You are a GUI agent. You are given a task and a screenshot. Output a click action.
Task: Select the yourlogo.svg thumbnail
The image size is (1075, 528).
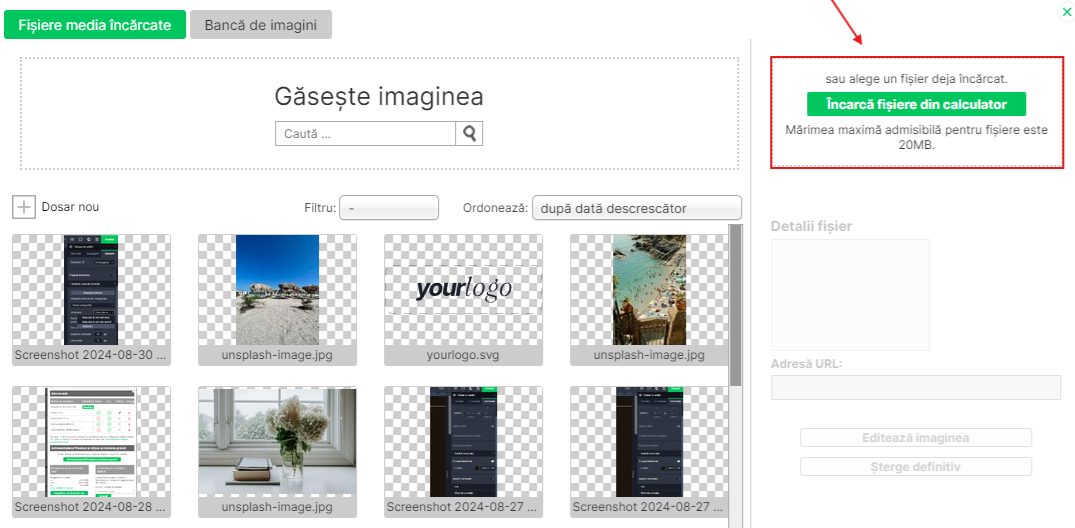[463, 291]
